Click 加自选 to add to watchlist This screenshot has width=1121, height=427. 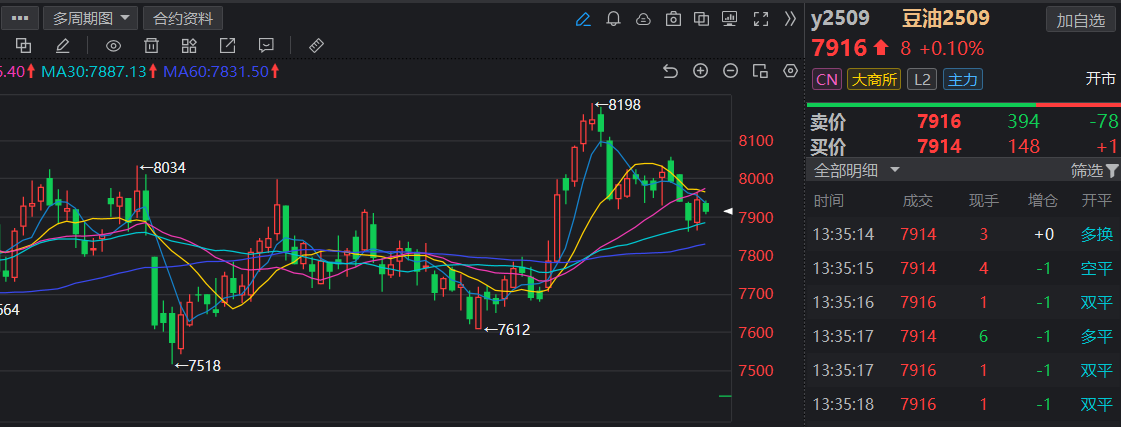point(1081,20)
